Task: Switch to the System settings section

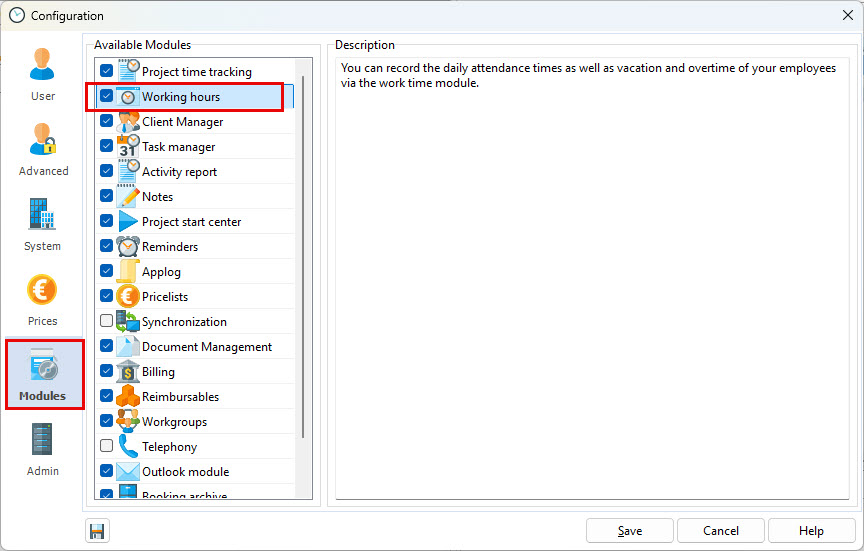Action: click(x=42, y=223)
